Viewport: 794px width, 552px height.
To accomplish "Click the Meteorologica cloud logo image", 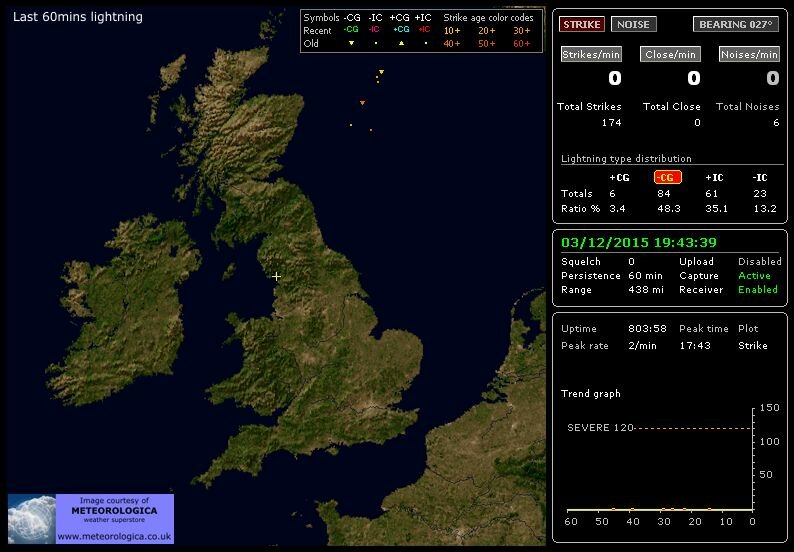I will [31, 519].
